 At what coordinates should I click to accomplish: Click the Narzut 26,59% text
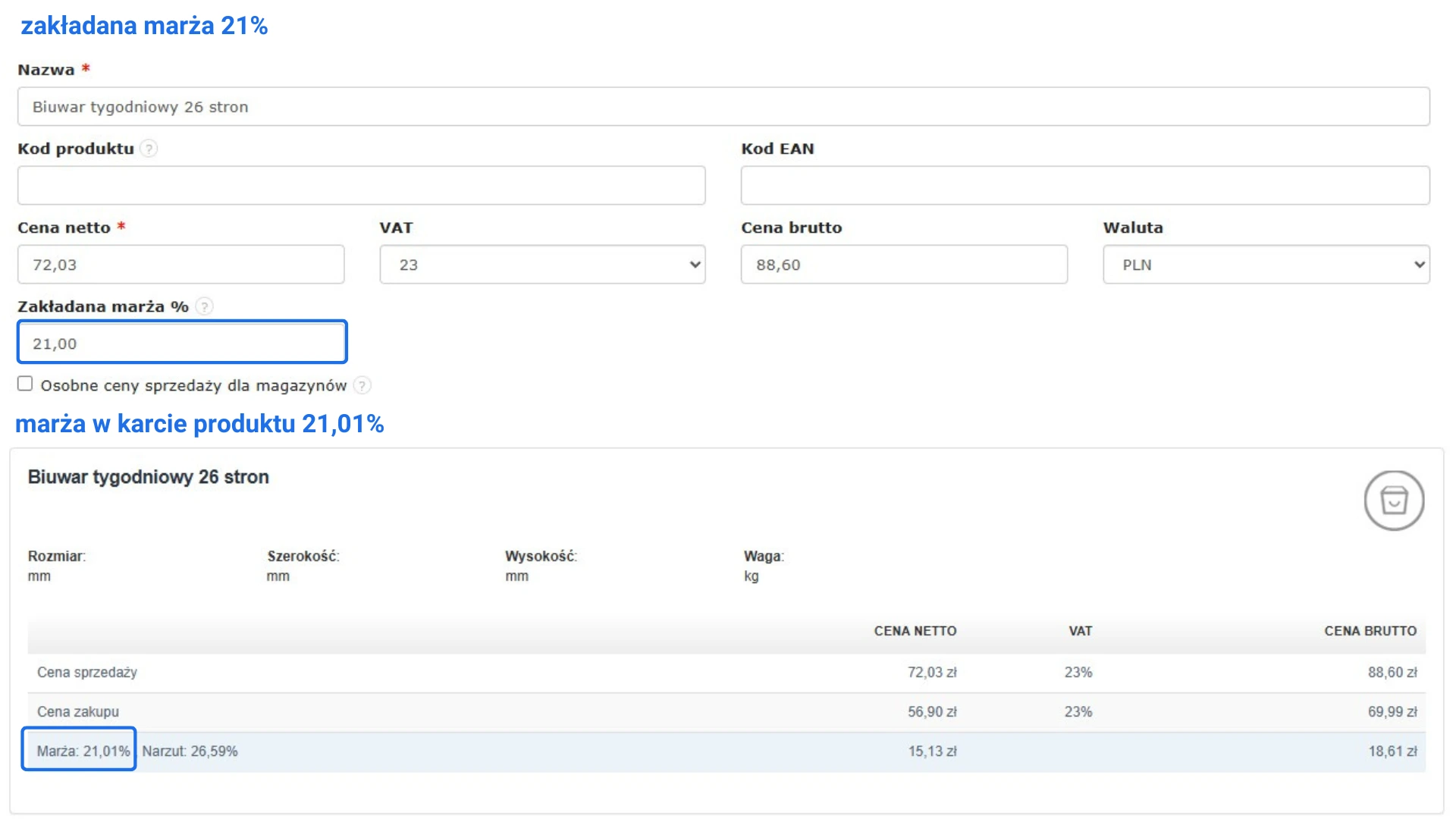tap(190, 752)
